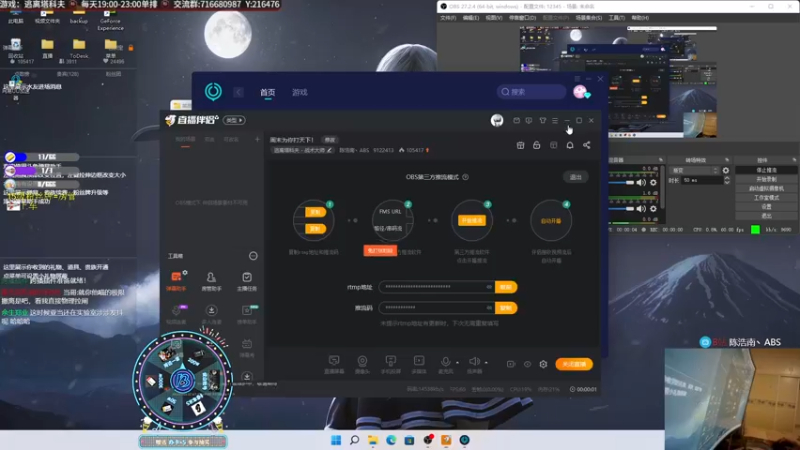
Task: Click the orange close live button at bottom right
Action: pyautogui.click(x=574, y=364)
